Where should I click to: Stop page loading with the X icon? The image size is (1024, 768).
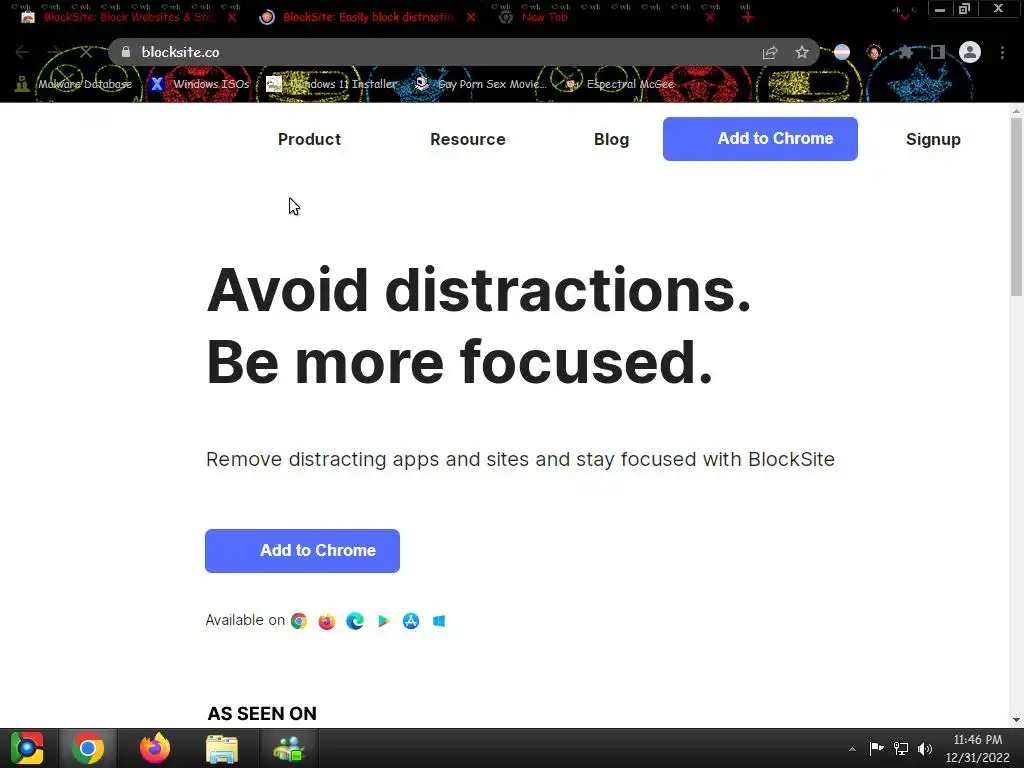[86, 52]
